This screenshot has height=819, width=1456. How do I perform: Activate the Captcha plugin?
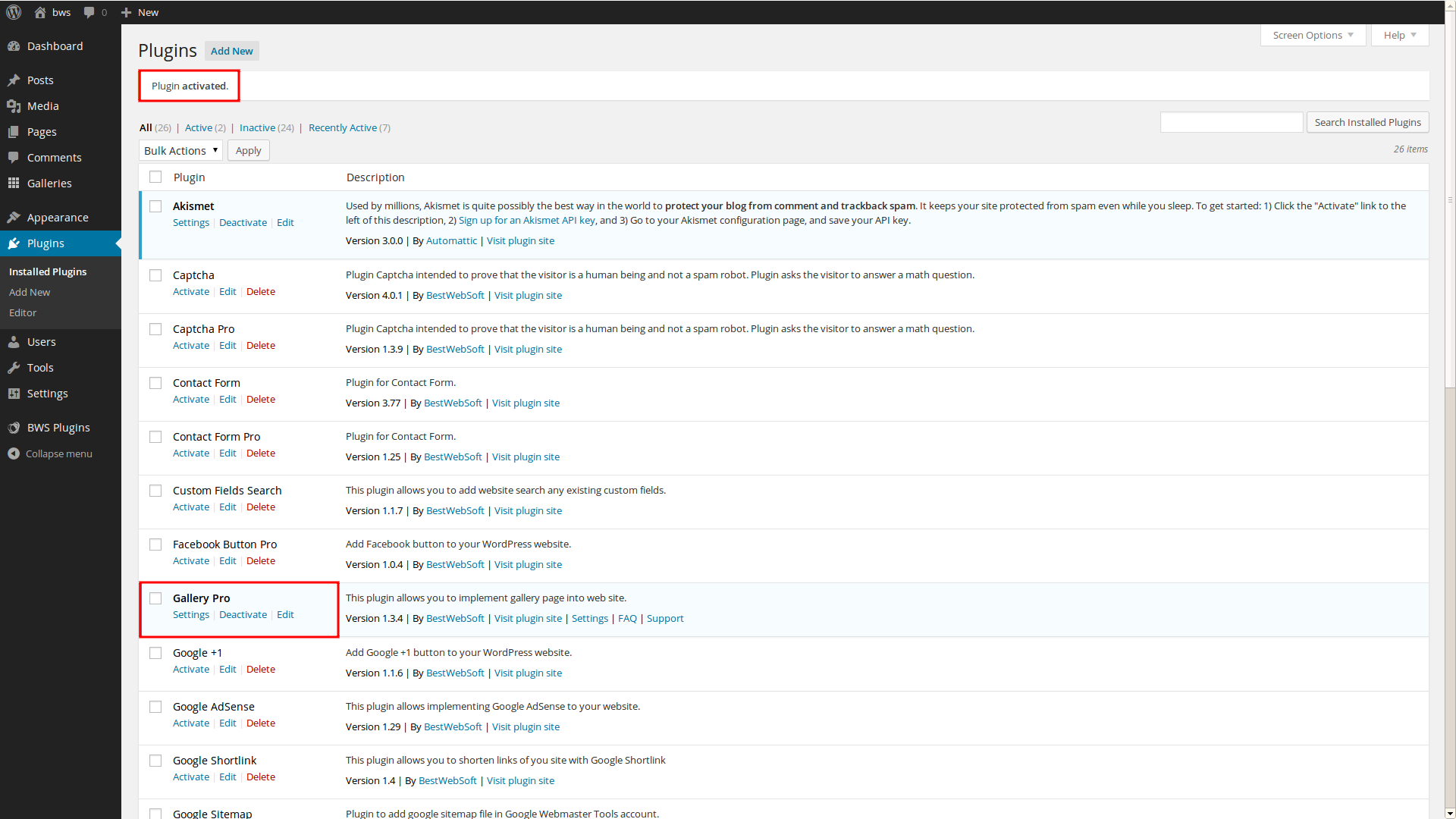pos(190,291)
